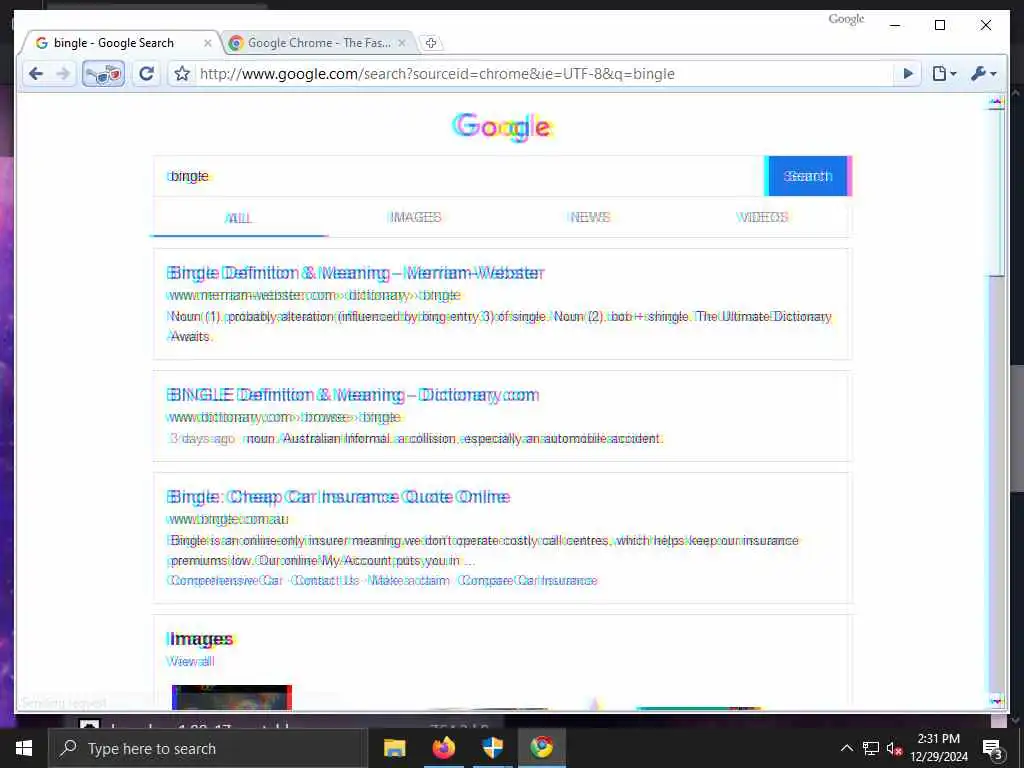Click the blue Search button
The height and width of the screenshot is (768, 1024).
(808, 176)
